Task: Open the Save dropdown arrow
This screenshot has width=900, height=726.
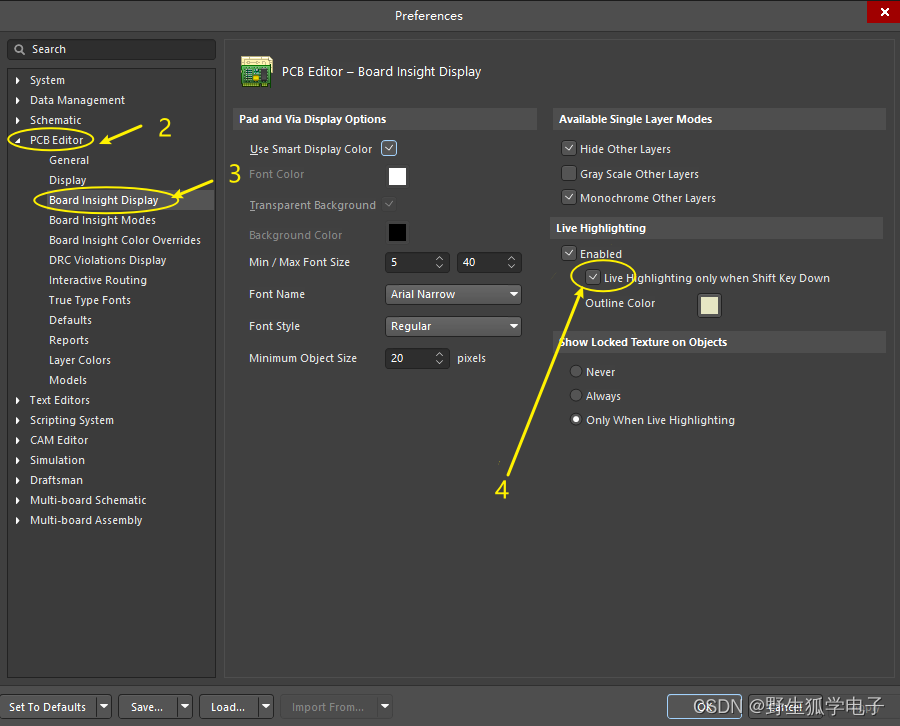Action: 185,706
